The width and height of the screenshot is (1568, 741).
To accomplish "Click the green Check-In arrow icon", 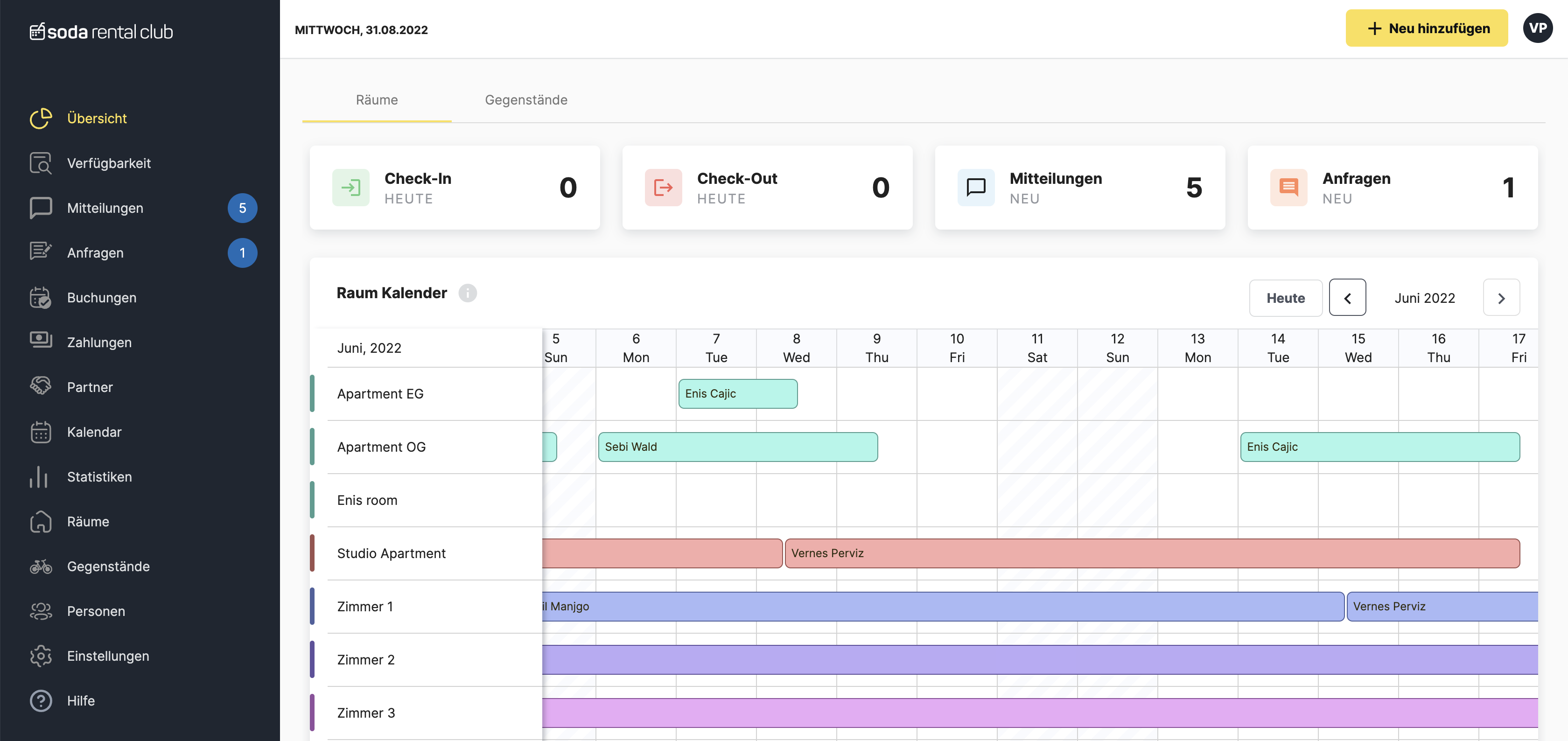I will point(350,188).
